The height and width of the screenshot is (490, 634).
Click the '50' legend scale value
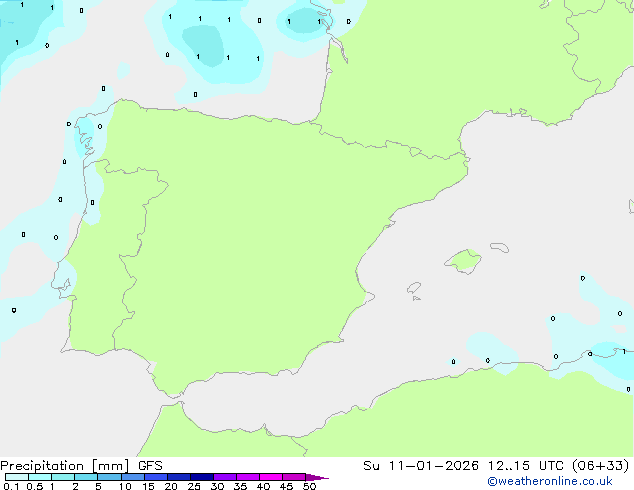(x=309, y=486)
